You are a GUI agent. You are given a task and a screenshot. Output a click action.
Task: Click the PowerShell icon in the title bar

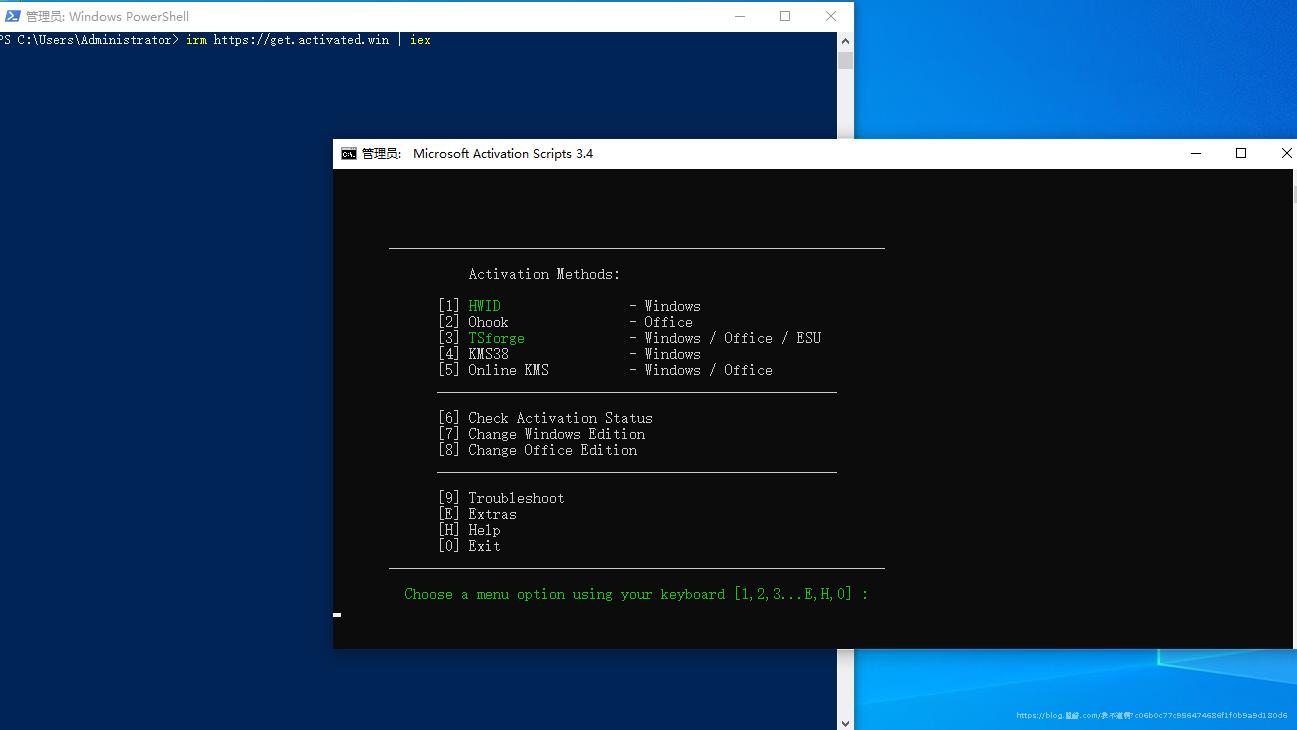[12, 16]
